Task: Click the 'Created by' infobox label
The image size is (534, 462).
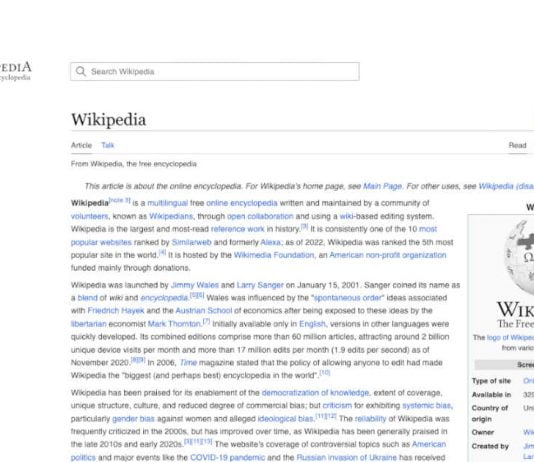Action: [490, 446]
